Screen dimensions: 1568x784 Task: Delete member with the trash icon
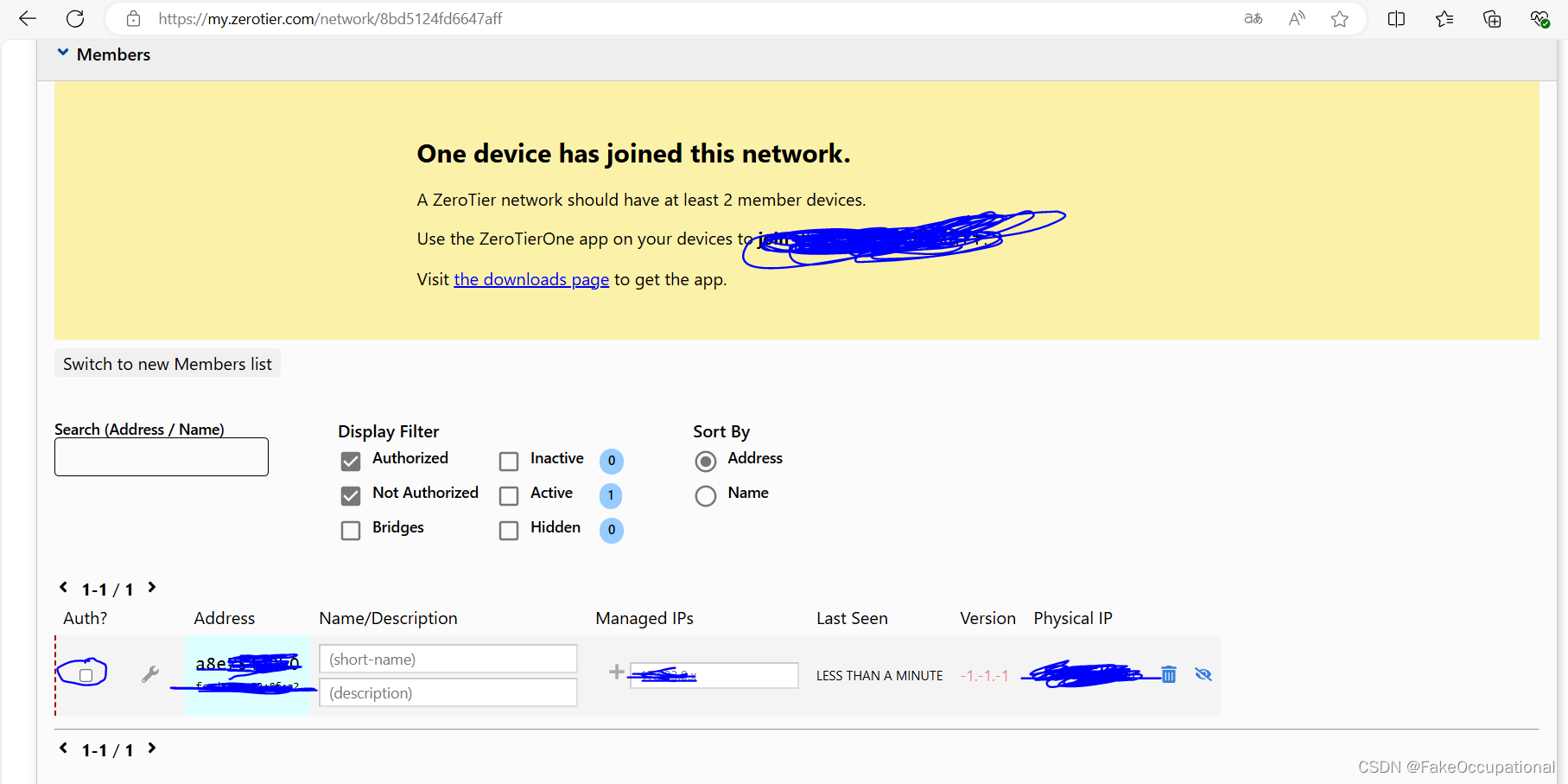point(1169,674)
